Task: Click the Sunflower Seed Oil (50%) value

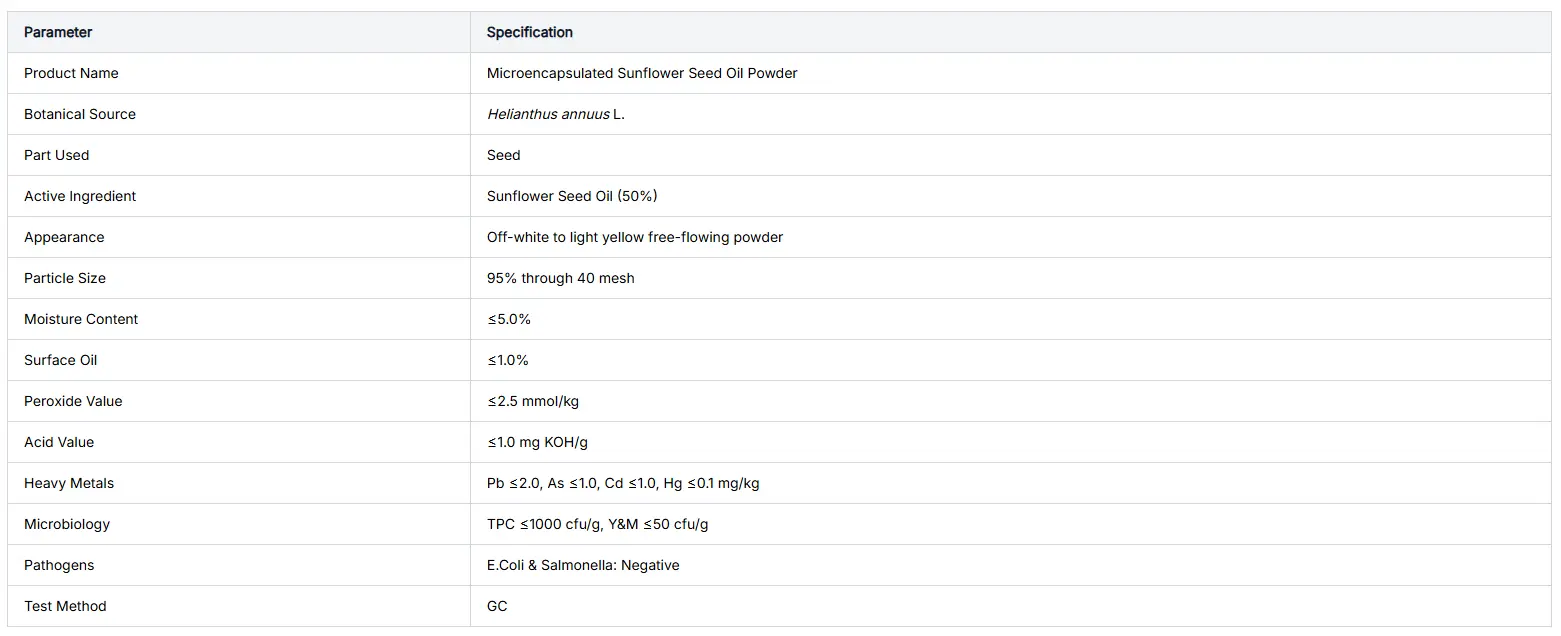Action: coord(572,196)
